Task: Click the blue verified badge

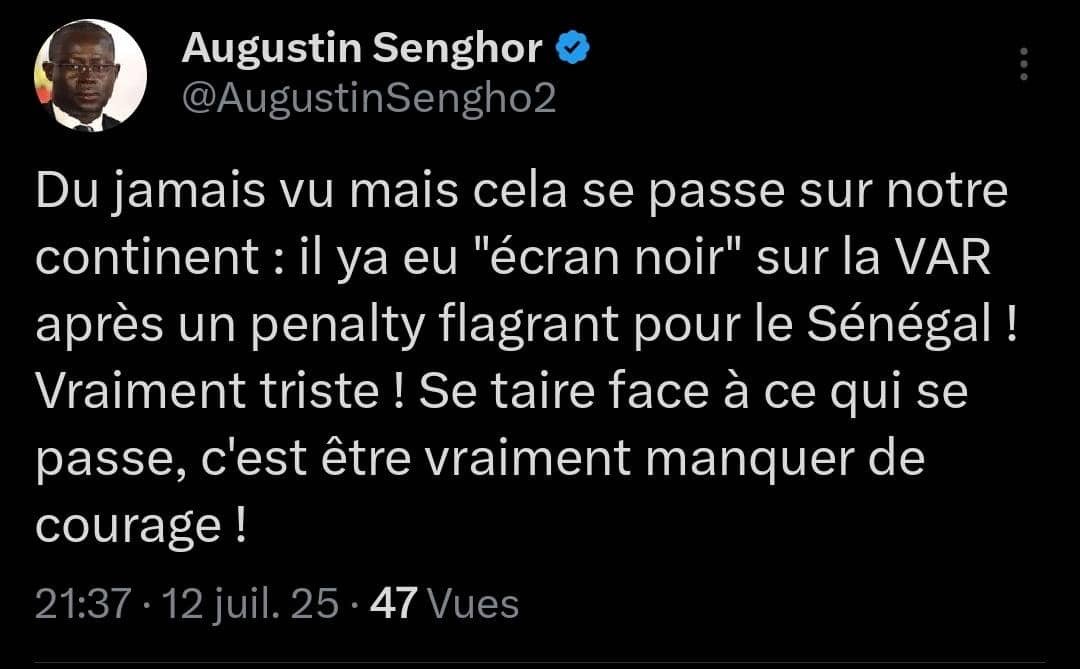Action: 572,48
